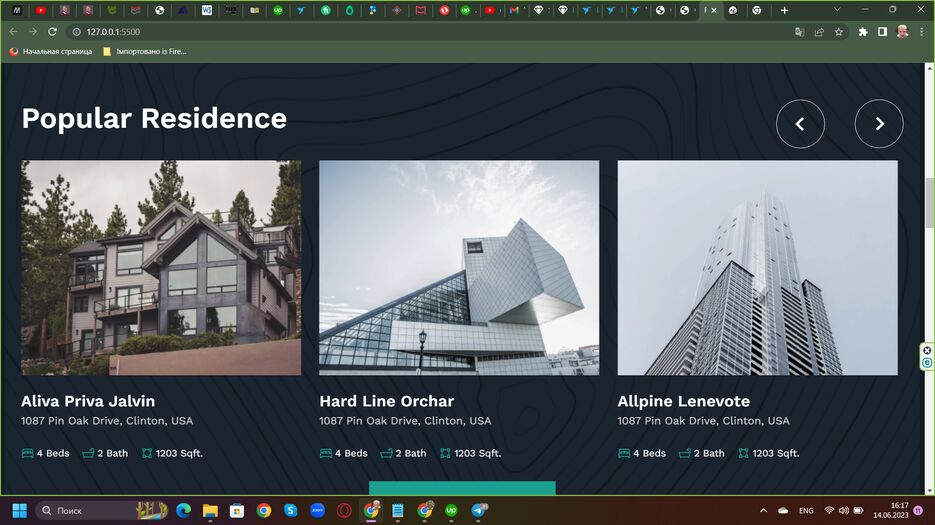Open Opera browser from the taskbar
This screenshot has height=525, width=935.
click(x=344, y=511)
